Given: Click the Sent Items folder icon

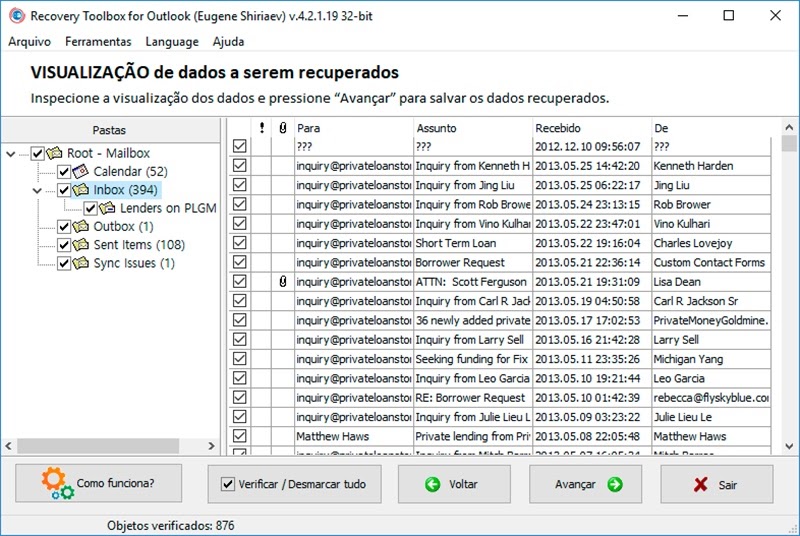Looking at the screenshot, I should click(81, 245).
